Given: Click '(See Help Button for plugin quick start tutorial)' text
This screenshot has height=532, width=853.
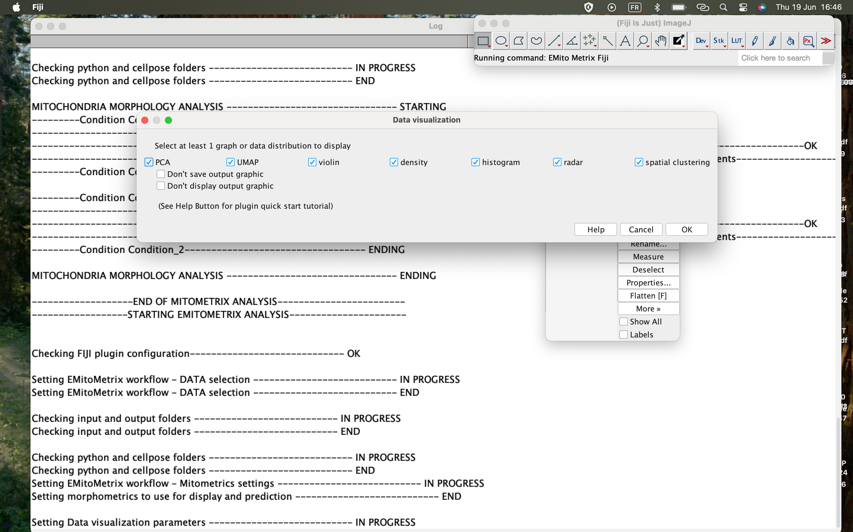Looking at the screenshot, I should (x=245, y=206).
